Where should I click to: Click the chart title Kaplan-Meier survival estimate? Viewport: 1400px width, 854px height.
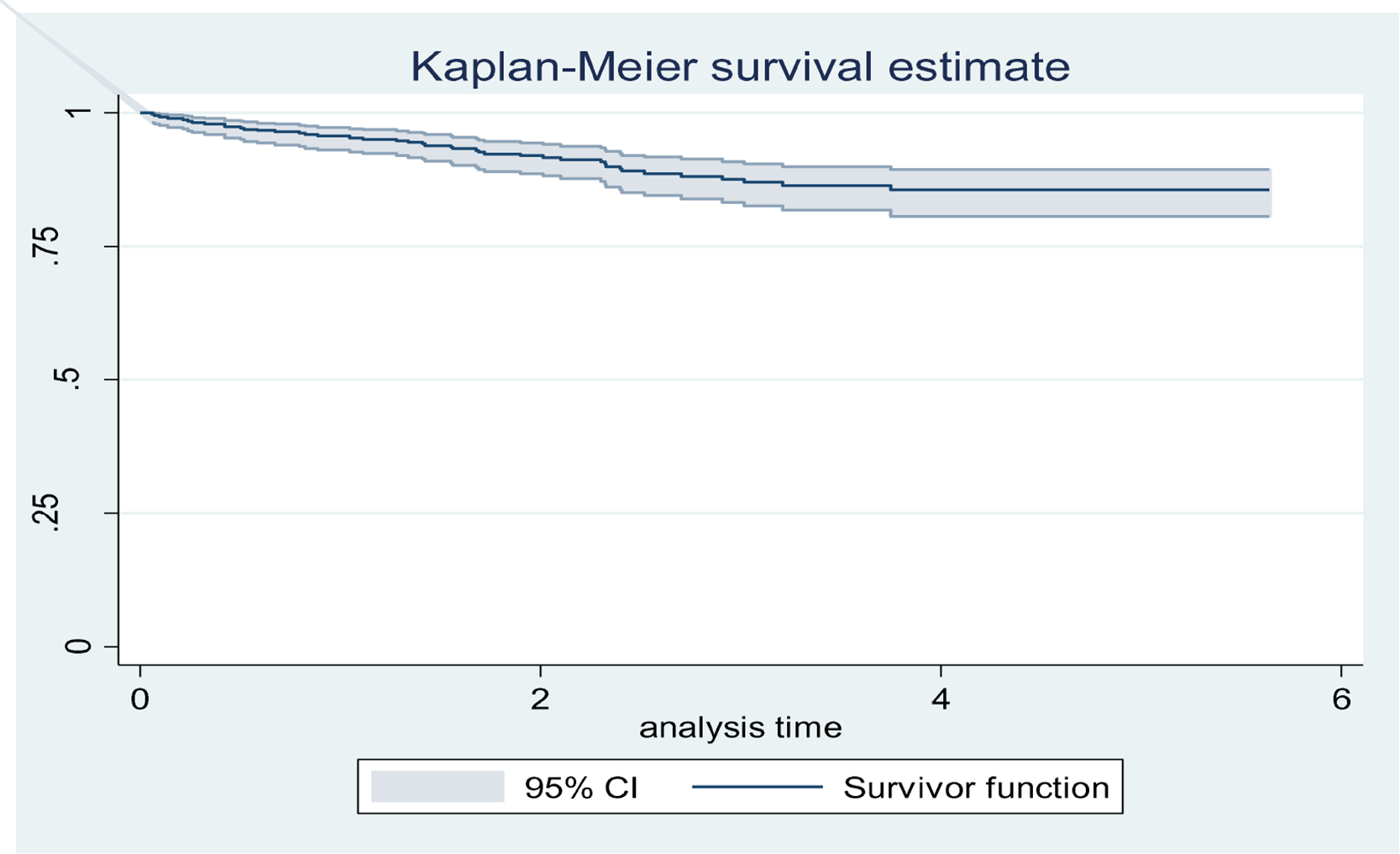point(740,66)
